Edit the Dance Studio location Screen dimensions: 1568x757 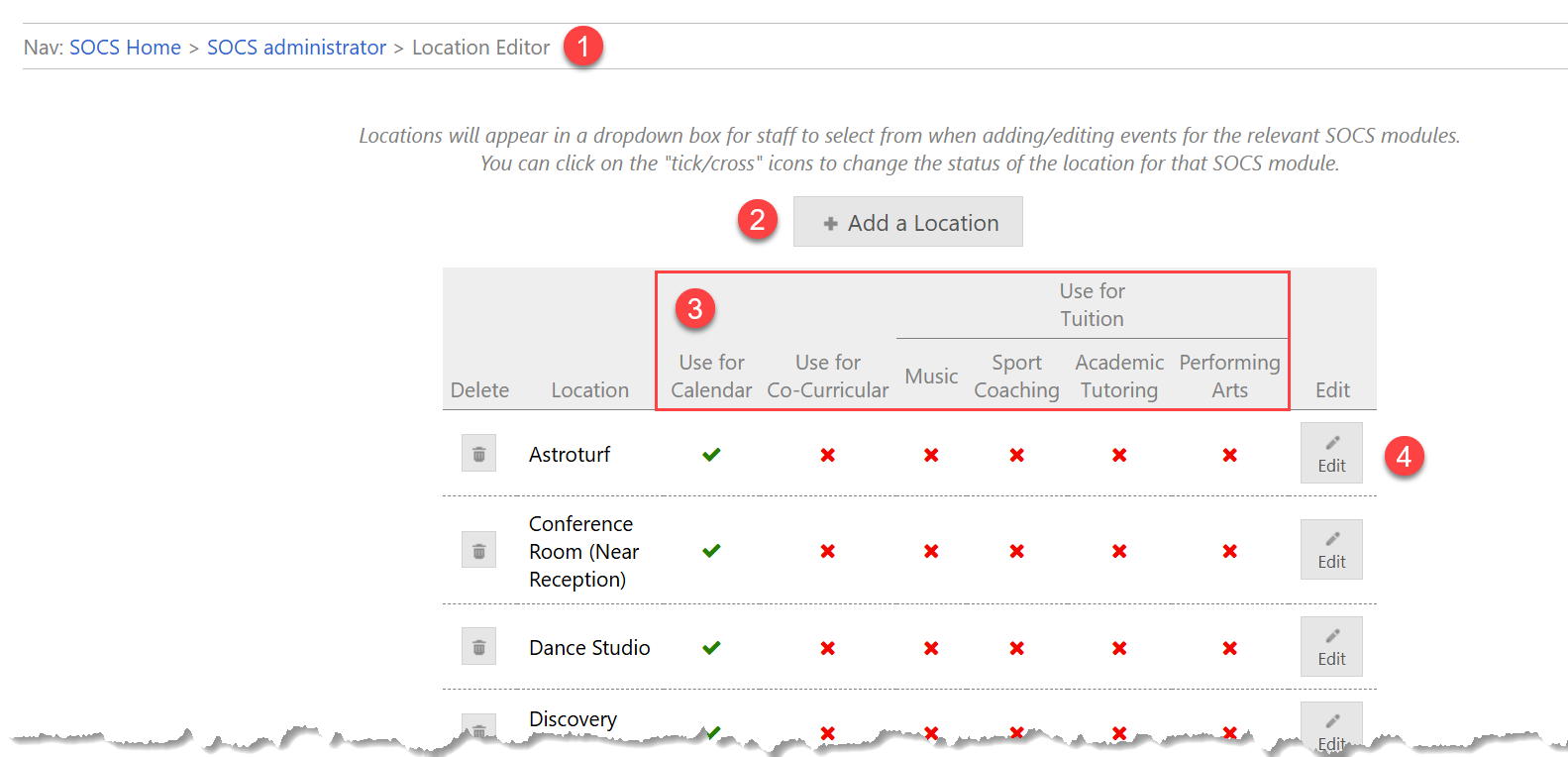tap(1331, 647)
